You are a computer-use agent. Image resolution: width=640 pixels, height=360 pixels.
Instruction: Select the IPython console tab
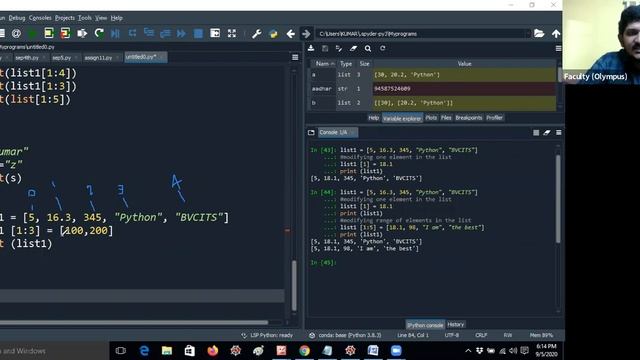click(425, 325)
